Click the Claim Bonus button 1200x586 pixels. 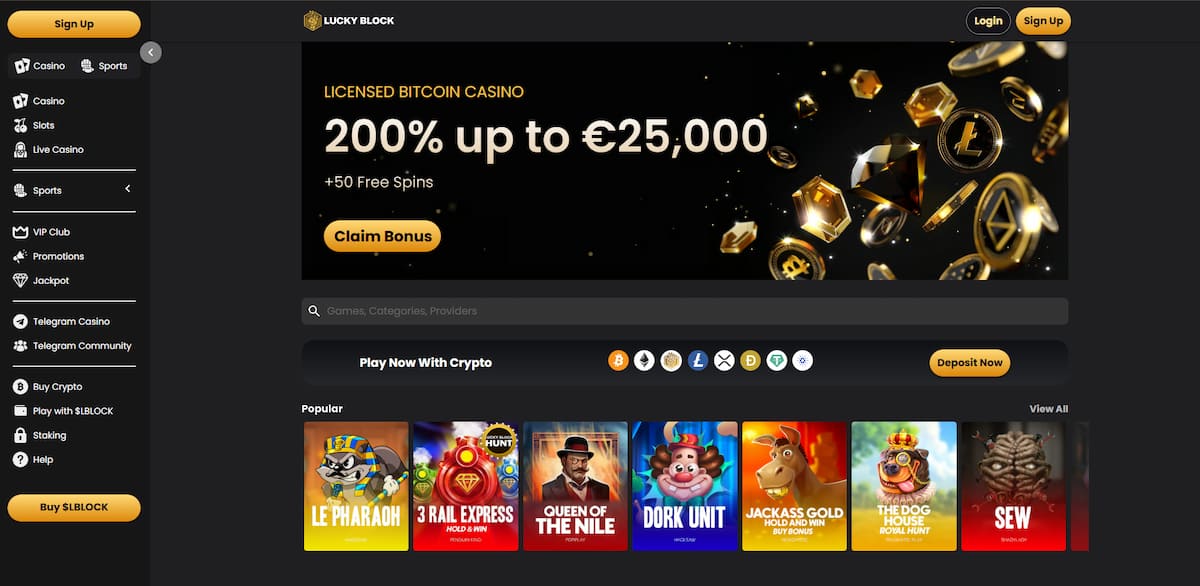pos(382,236)
